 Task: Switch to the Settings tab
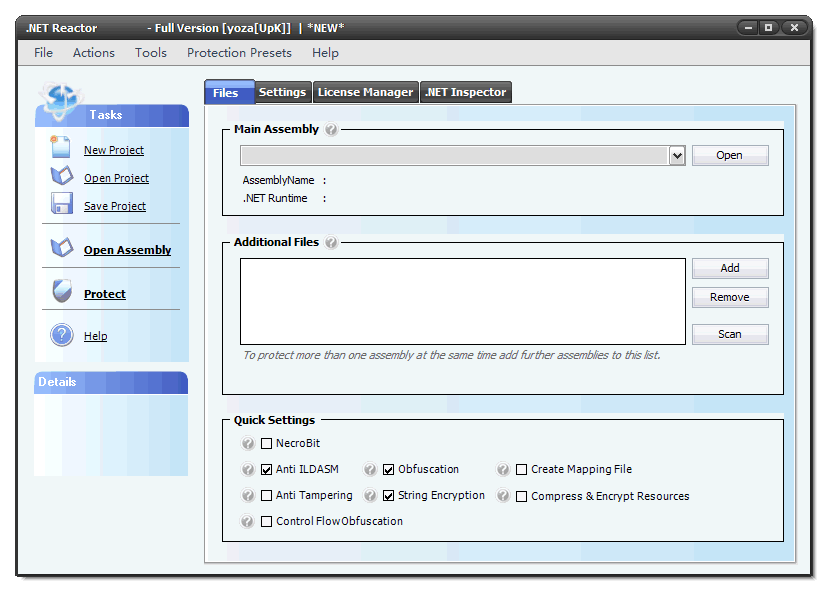pyautogui.click(x=283, y=92)
